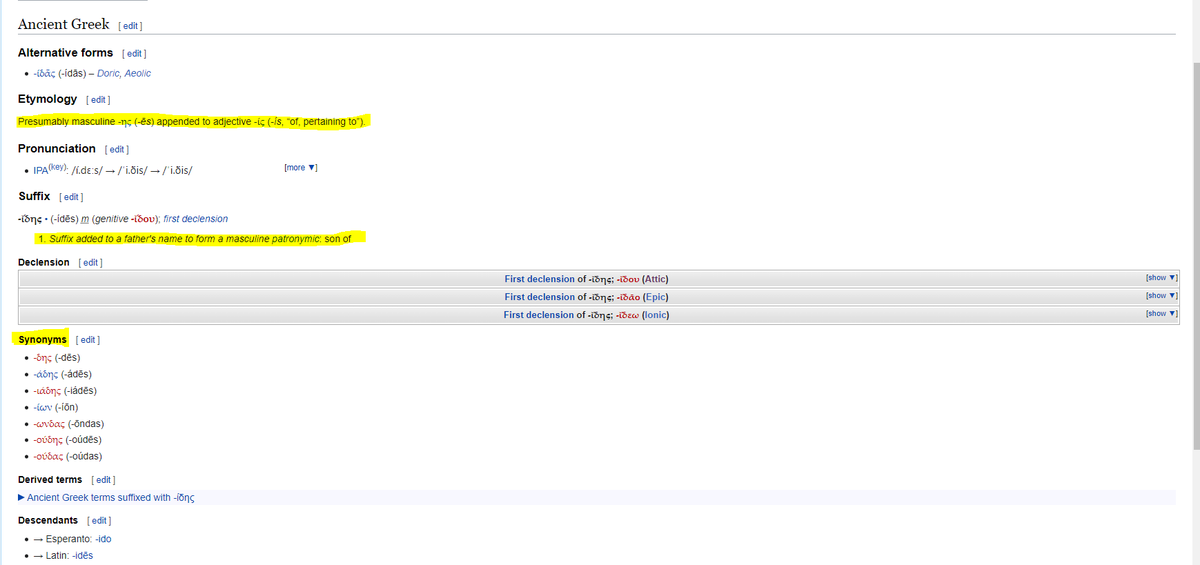Screen dimensions: 1200x565
Task: Show the Epic declension table
Action: tap(1161, 296)
